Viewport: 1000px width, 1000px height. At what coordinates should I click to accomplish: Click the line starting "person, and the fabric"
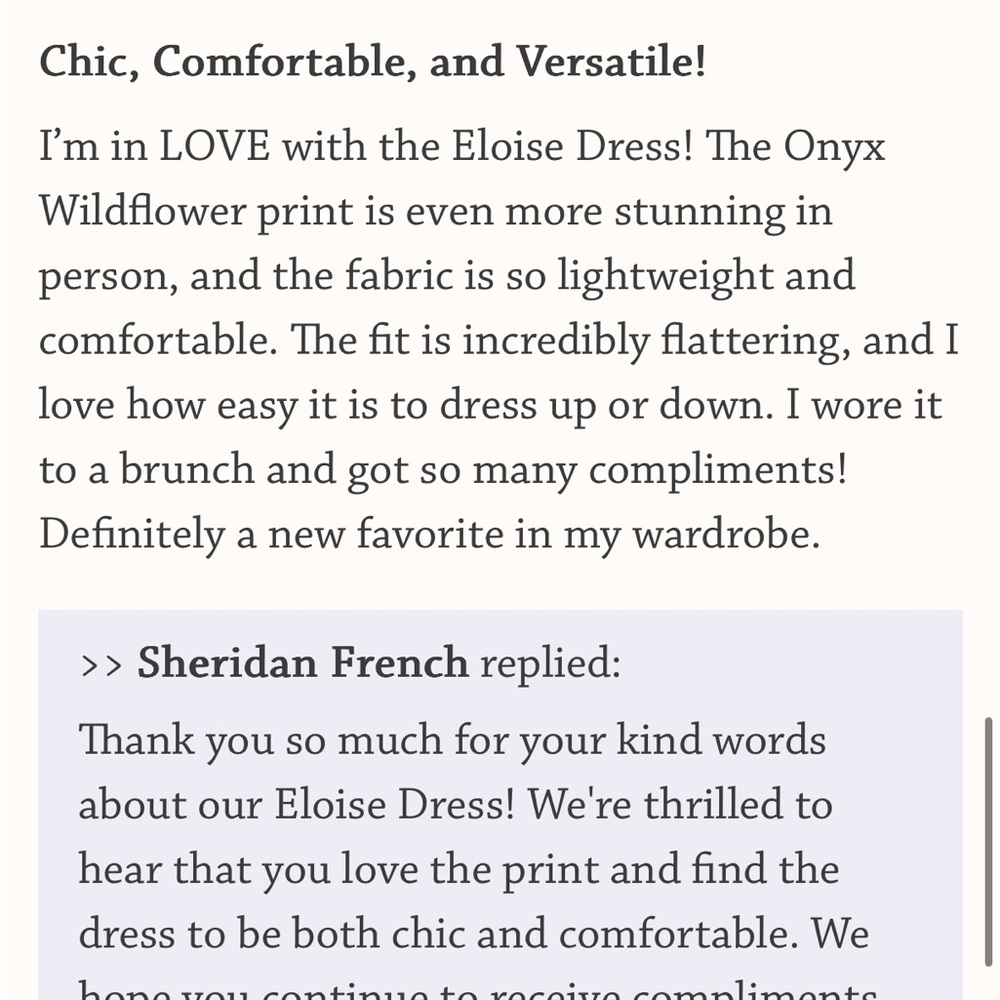[x=447, y=277]
